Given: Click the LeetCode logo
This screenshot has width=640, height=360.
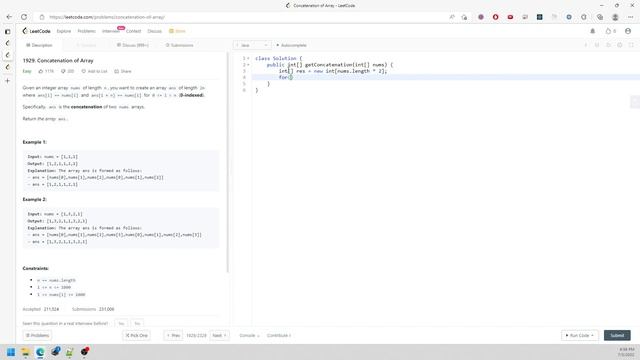Looking at the screenshot, I should click(x=36, y=31).
